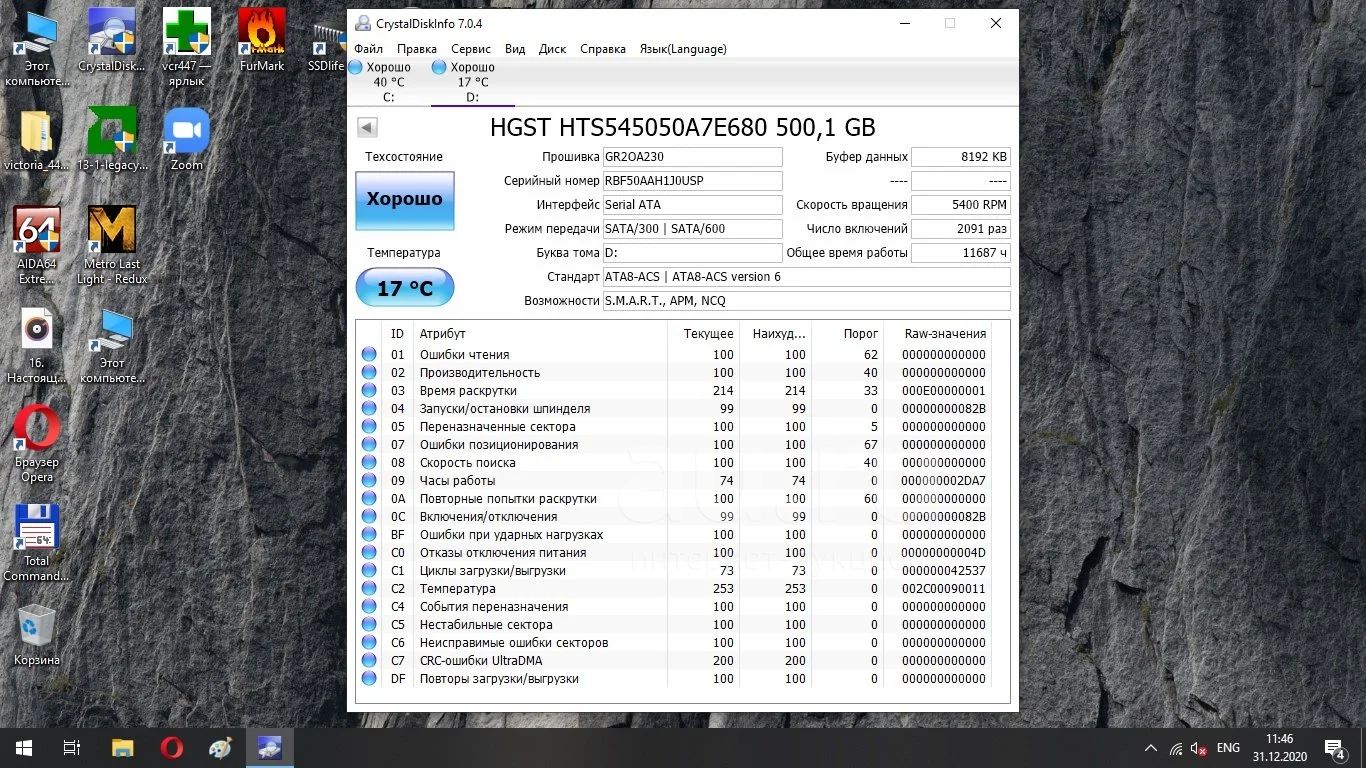
Task: Open the notification center icon
Action: [1335, 747]
